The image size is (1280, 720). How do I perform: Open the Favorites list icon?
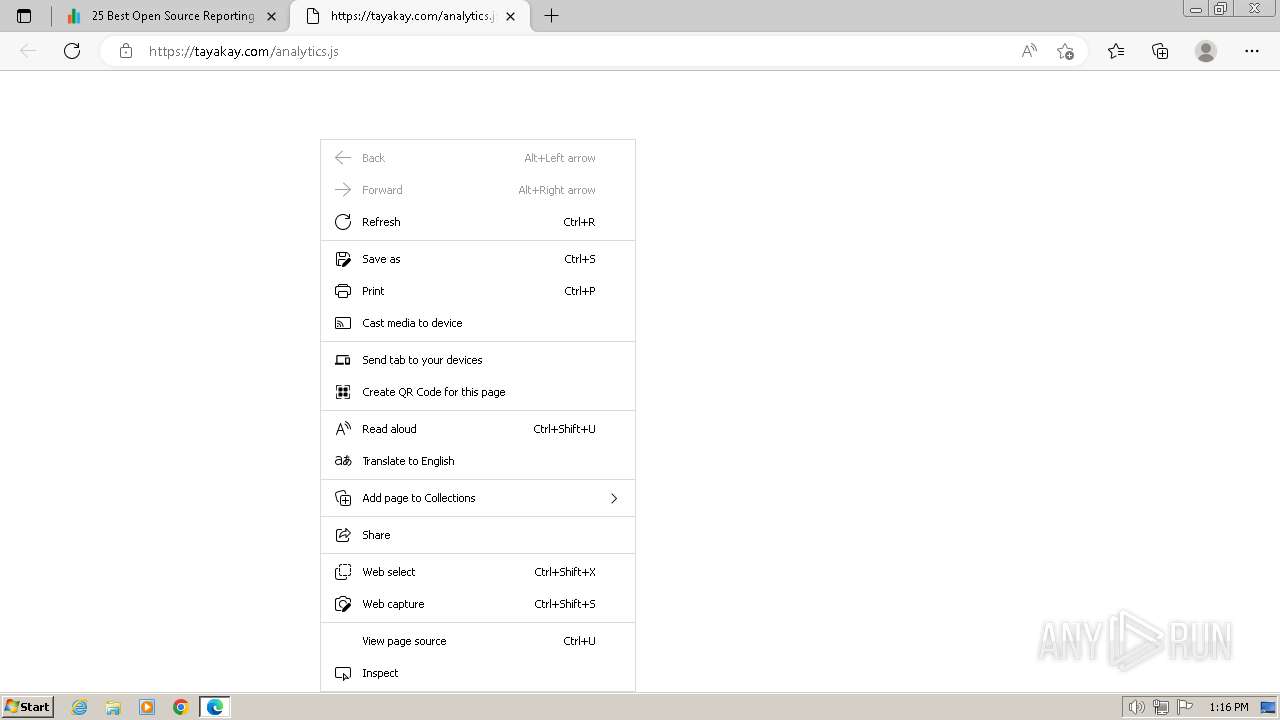point(1116,51)
